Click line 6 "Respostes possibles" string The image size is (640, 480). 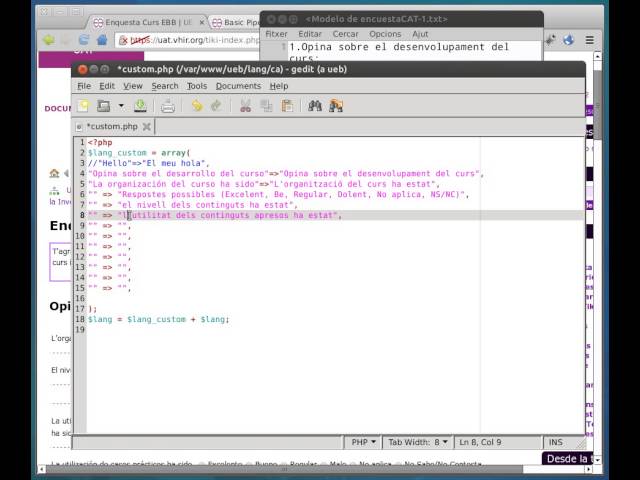click(291, 194)
